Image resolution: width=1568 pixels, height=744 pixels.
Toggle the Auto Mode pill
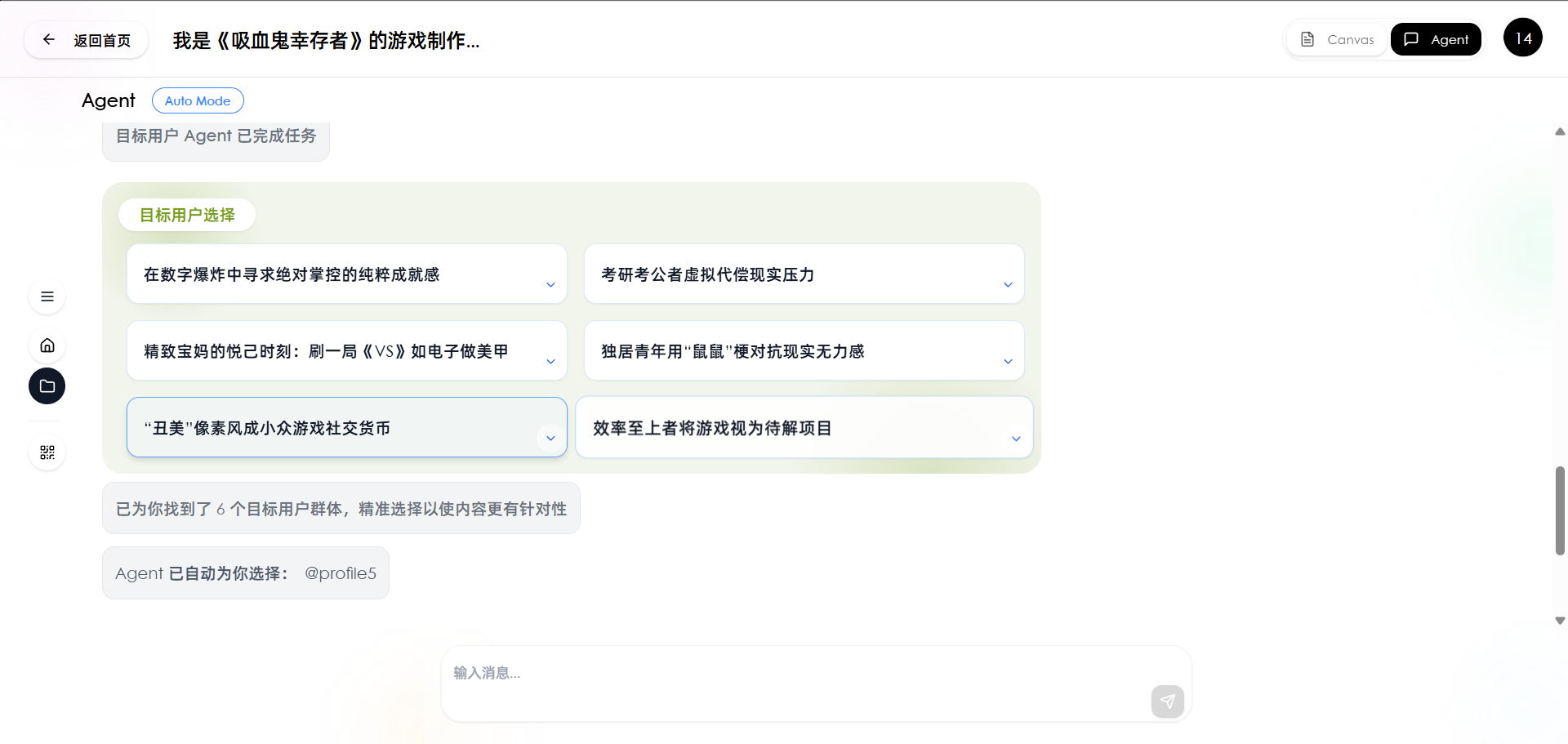tap(198, 100)
